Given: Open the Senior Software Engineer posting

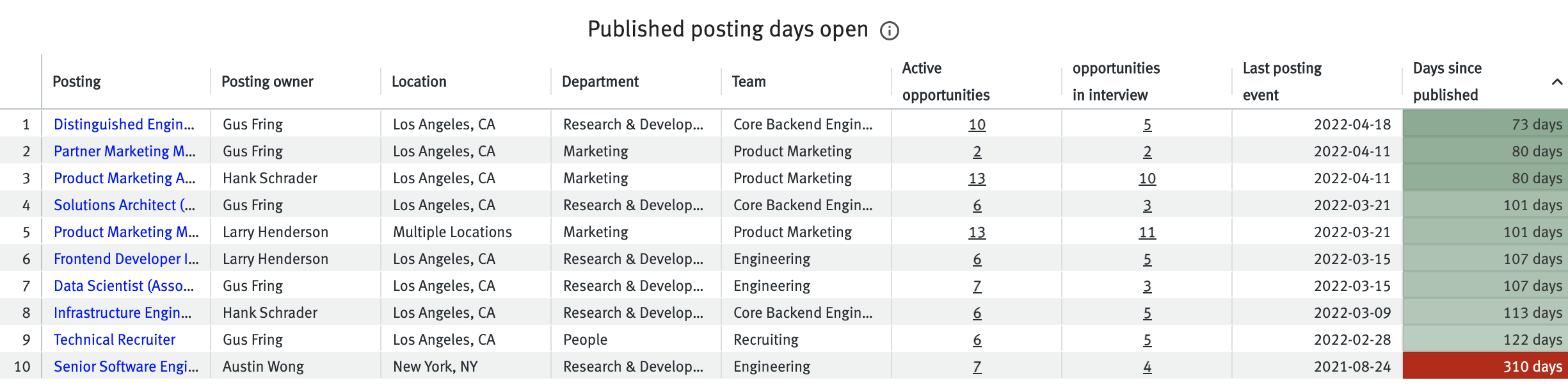Looking at the screenshot, I should click(127, 366).
